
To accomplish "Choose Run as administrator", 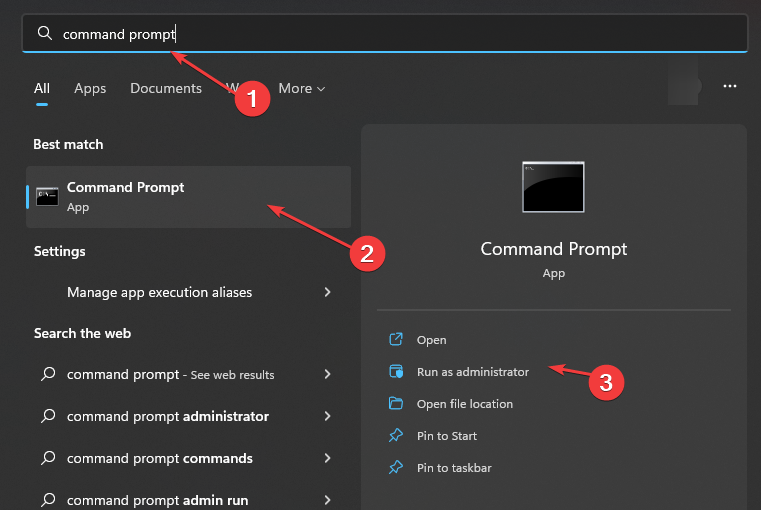I will tap(473, 372).
